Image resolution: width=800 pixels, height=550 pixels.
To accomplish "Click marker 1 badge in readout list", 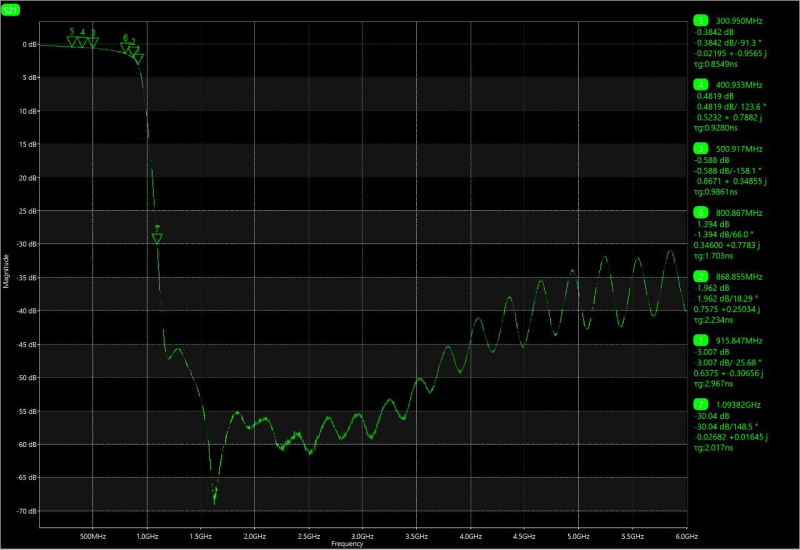I will click(701, 340).
